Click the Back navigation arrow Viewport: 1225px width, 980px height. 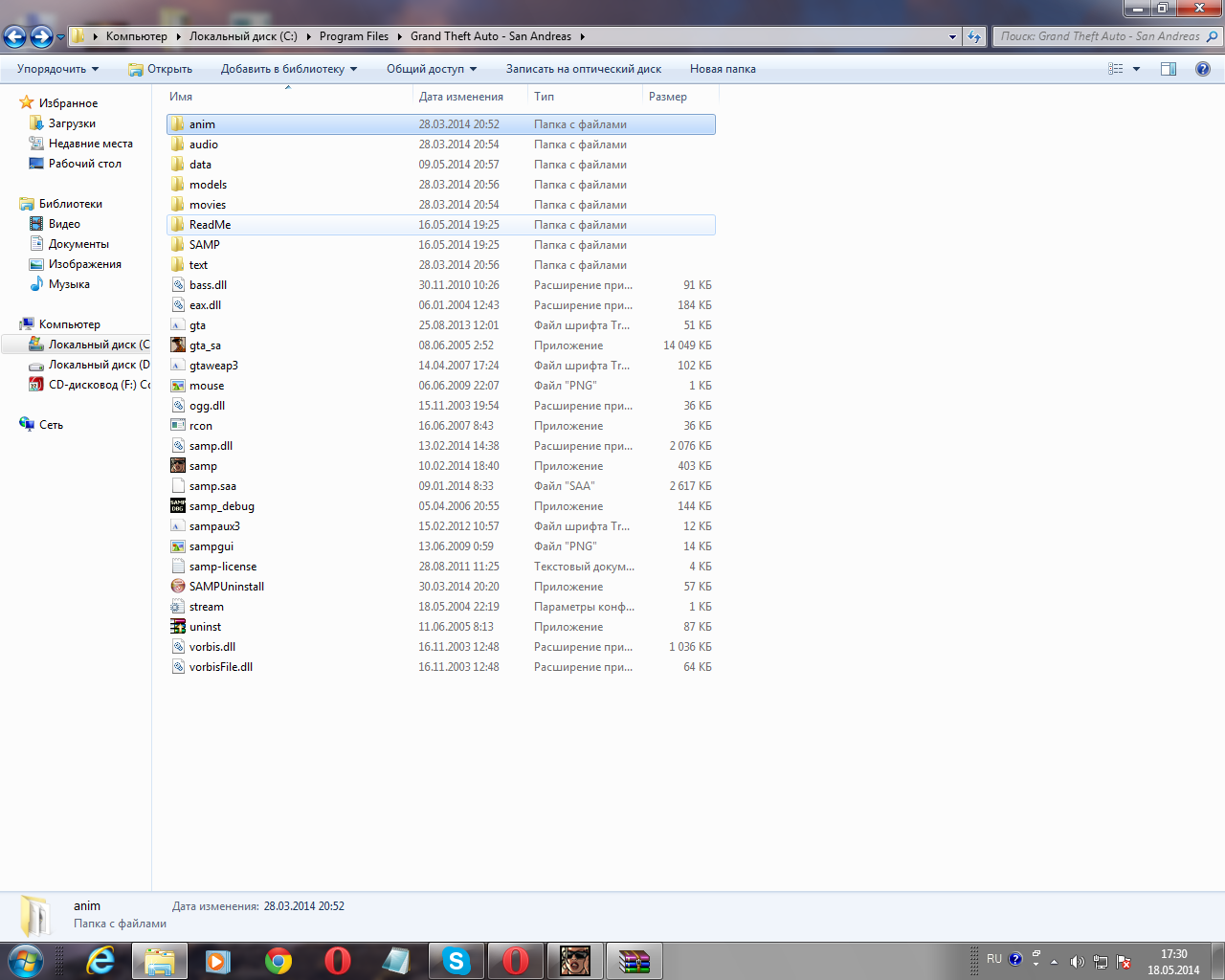click(15, 36)
